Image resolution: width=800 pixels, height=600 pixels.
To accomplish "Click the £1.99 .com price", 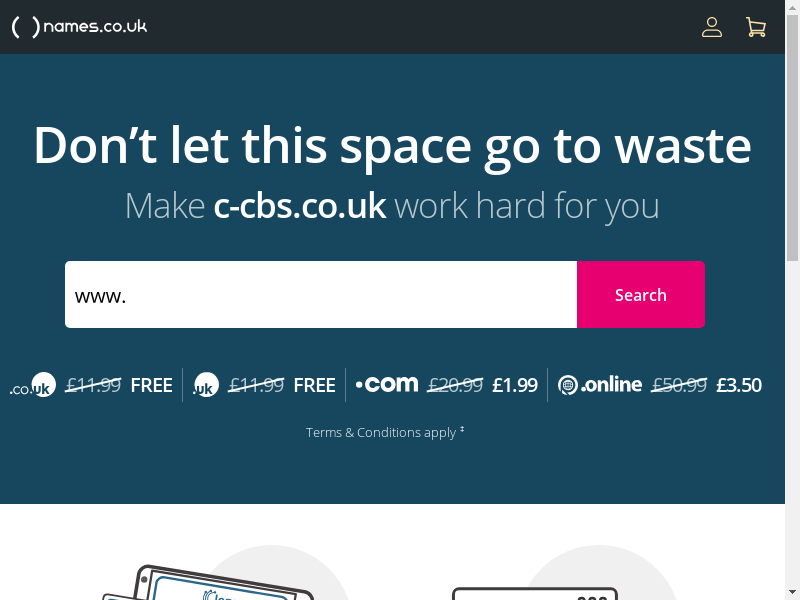I will click(515, 385).
